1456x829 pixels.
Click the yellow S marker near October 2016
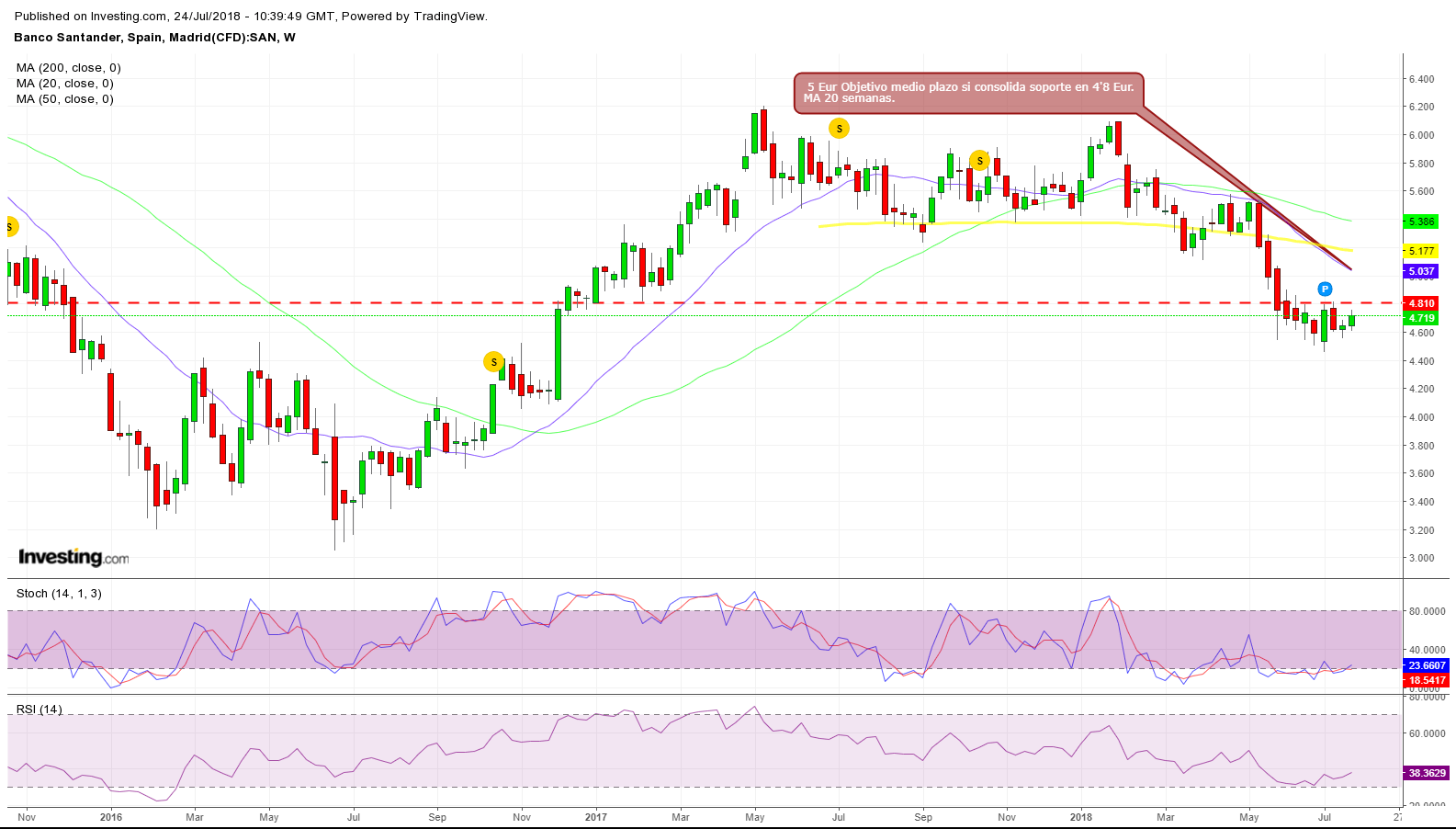(x=493, y=362)
